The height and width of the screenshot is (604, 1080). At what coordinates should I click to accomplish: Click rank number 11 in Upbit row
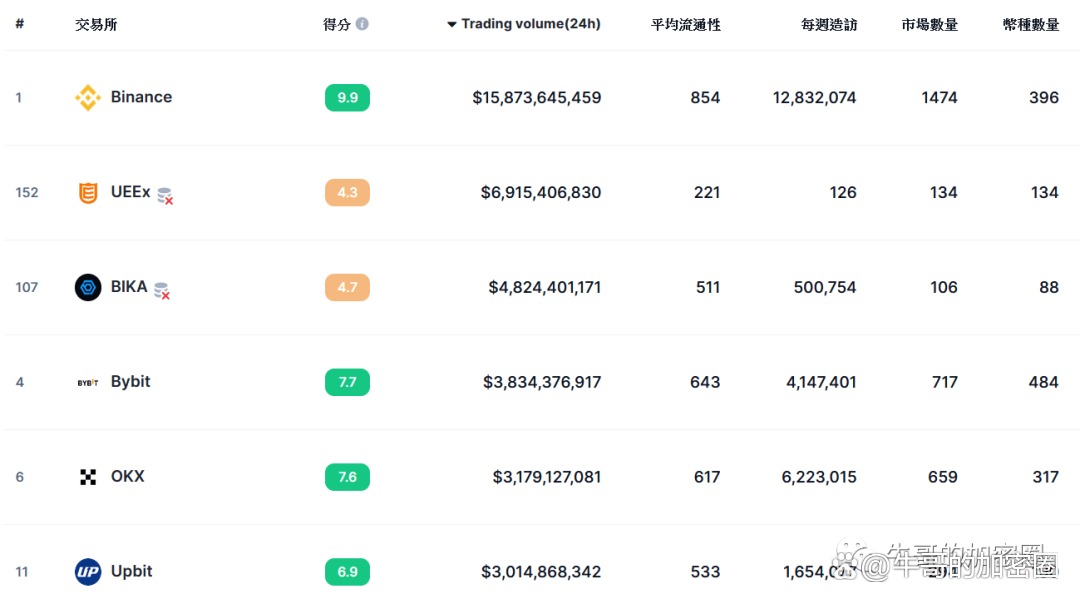pyautogui.click(x=22, y=572)
